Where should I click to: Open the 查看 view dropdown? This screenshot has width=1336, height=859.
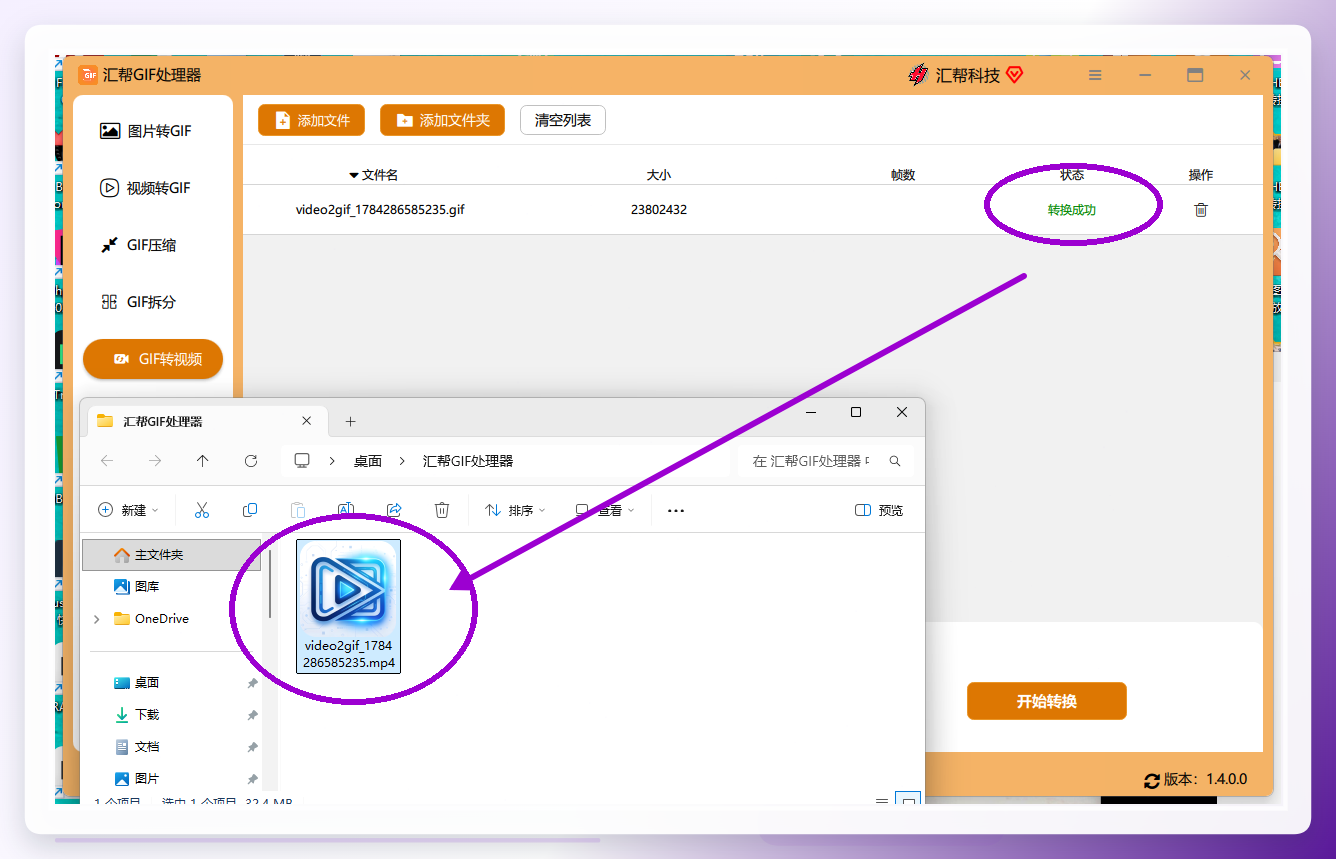coord(605,510)
